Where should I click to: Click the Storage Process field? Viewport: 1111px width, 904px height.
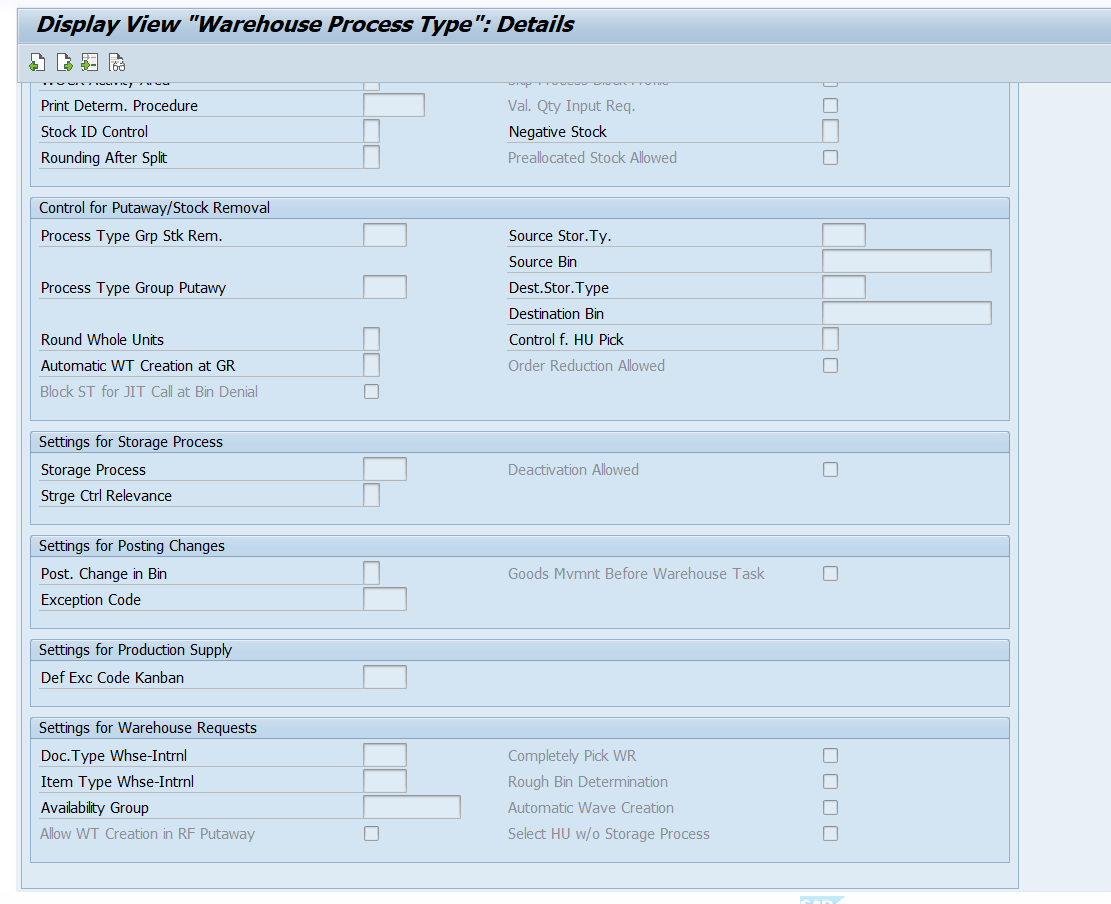(385, 469)
